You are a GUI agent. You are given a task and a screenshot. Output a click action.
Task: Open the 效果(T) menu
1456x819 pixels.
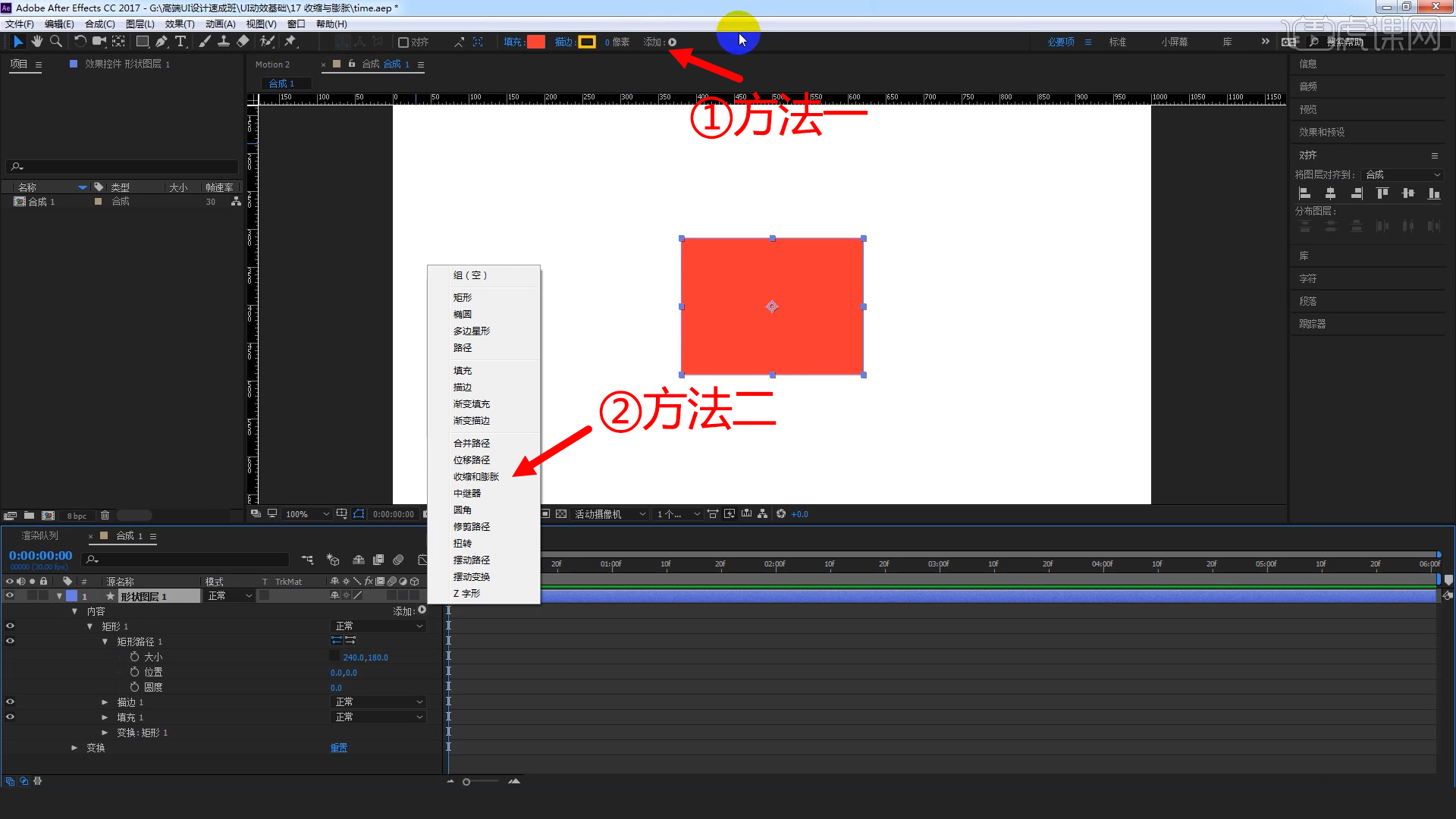click(x=180, y=24)
